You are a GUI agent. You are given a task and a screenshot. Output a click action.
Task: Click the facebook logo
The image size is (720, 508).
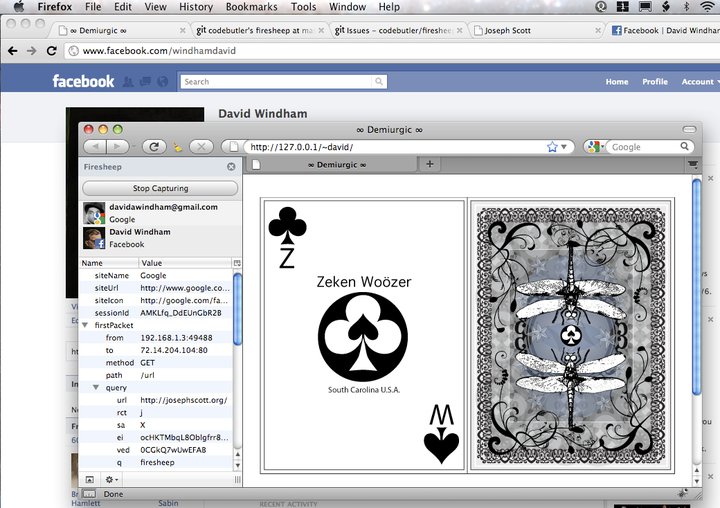tap(83, 81)
